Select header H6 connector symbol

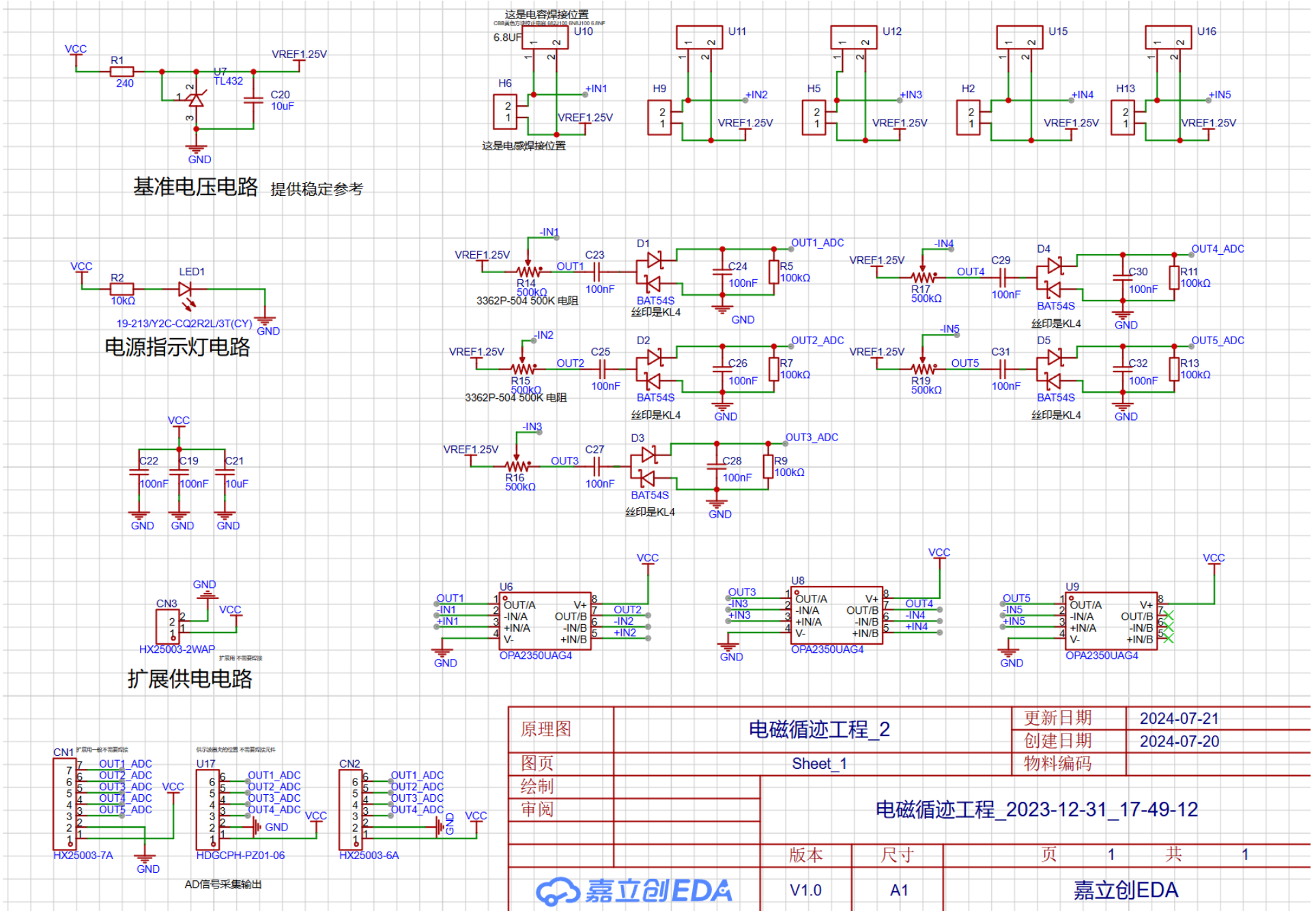tap(506, 112)
